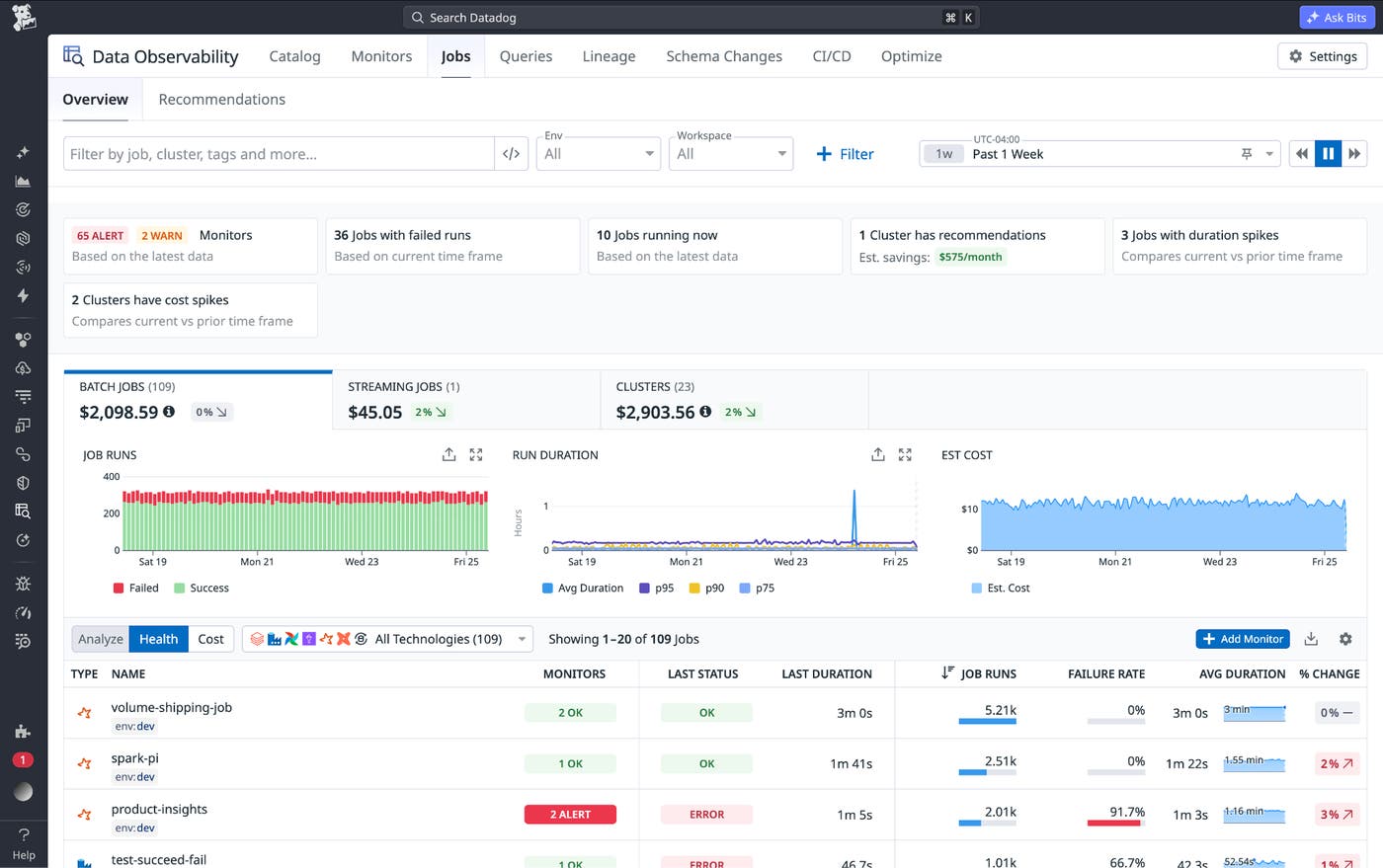This screenshot has width=1383, height=868.
Task: Click the job filter input field
Action: pos(279,154)
